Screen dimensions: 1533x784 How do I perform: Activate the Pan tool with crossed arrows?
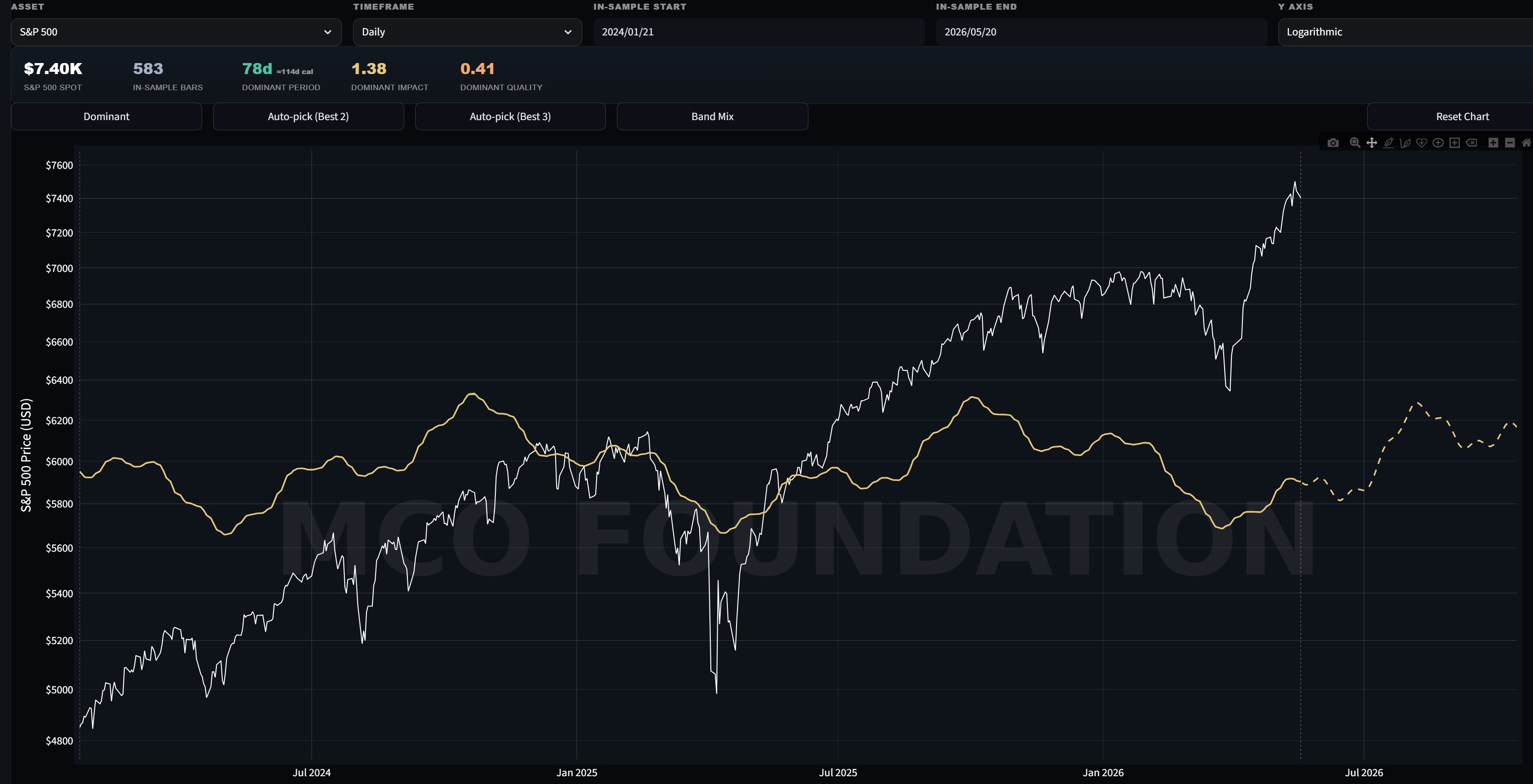point(1372,143)
